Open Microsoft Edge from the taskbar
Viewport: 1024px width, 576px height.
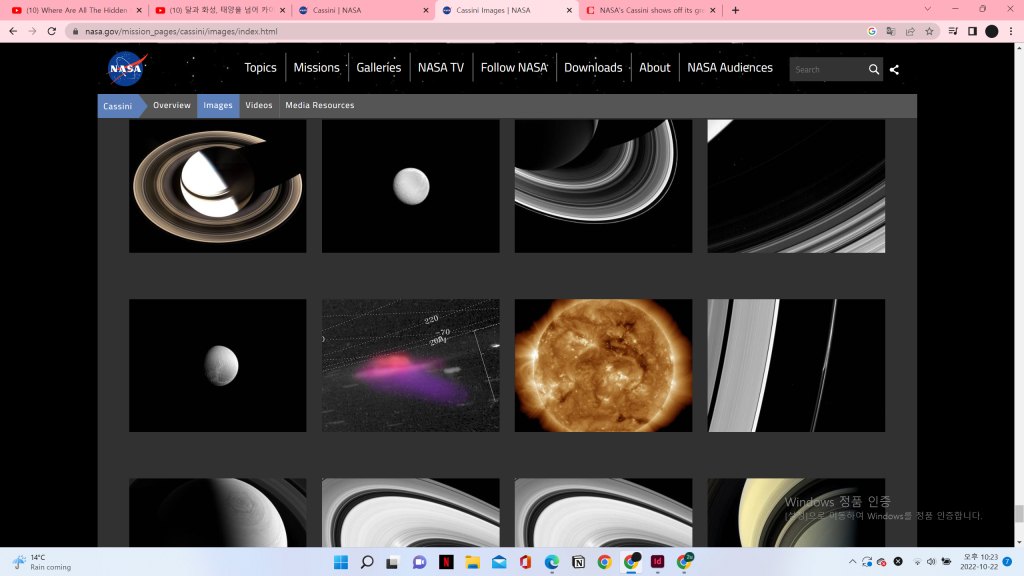552,562
